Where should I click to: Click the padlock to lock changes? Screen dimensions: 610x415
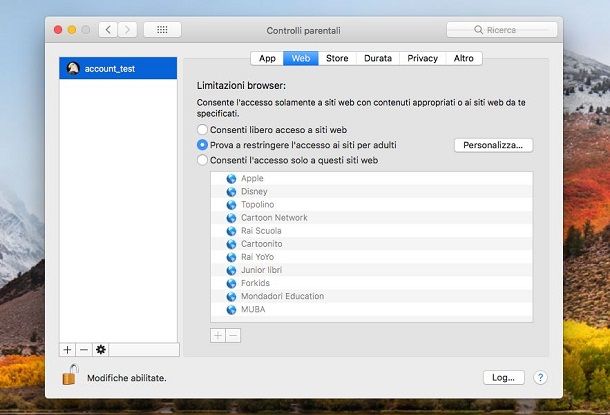(70, 375)
